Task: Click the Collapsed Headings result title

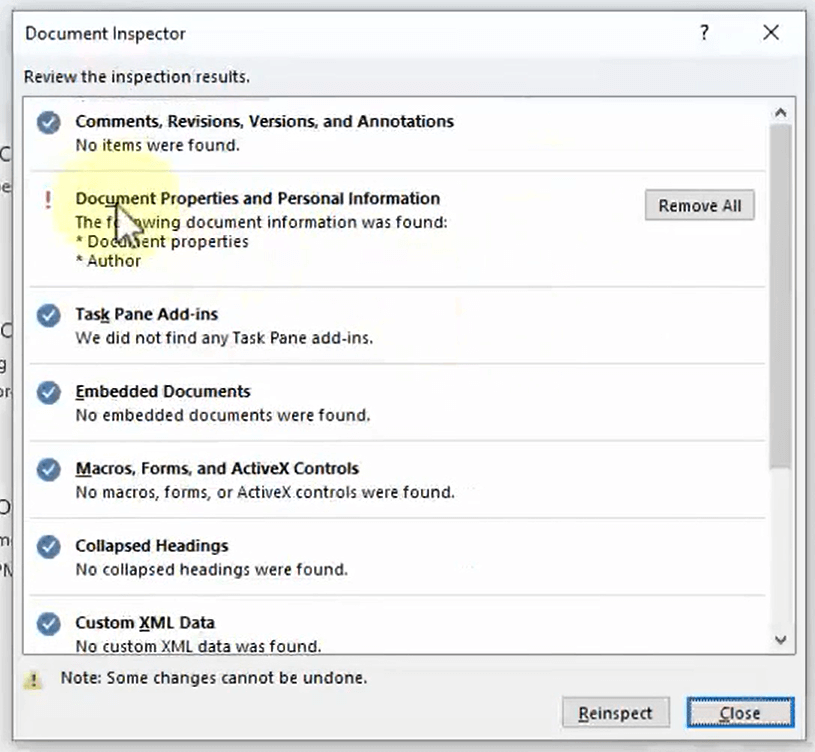Action: 152,546
